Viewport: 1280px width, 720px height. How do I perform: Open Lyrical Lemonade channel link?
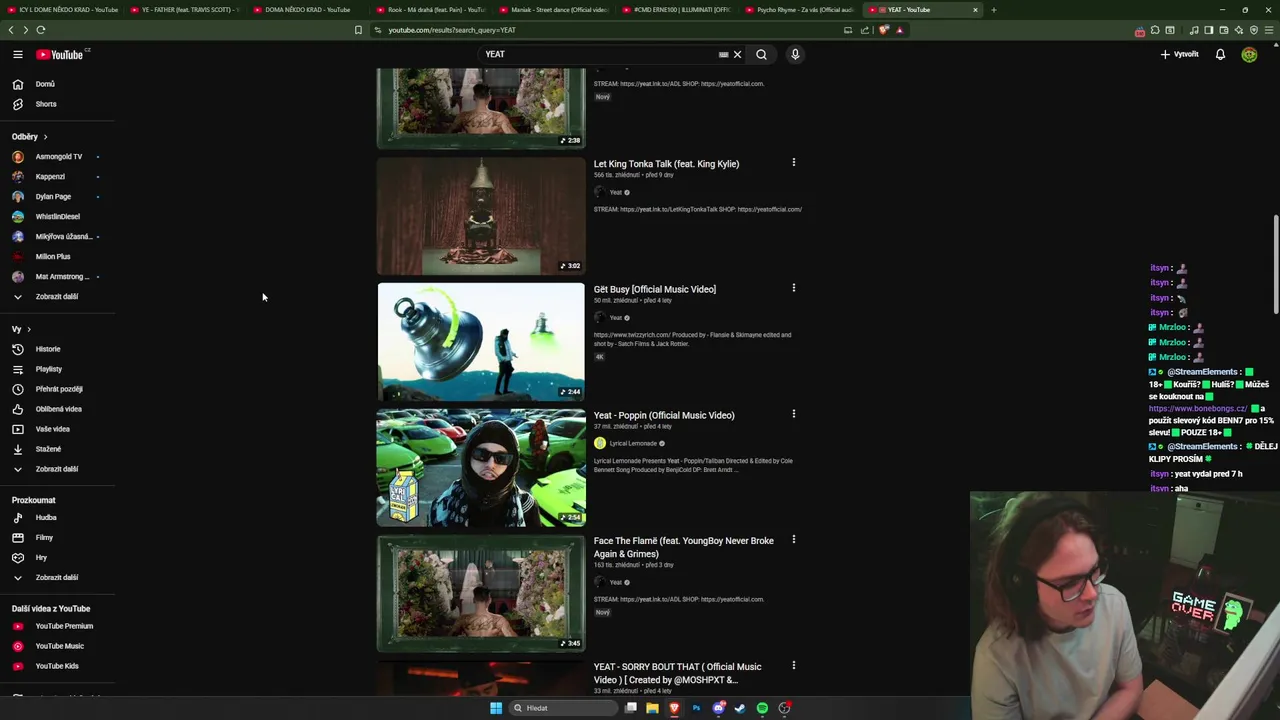tap(633, 444)
